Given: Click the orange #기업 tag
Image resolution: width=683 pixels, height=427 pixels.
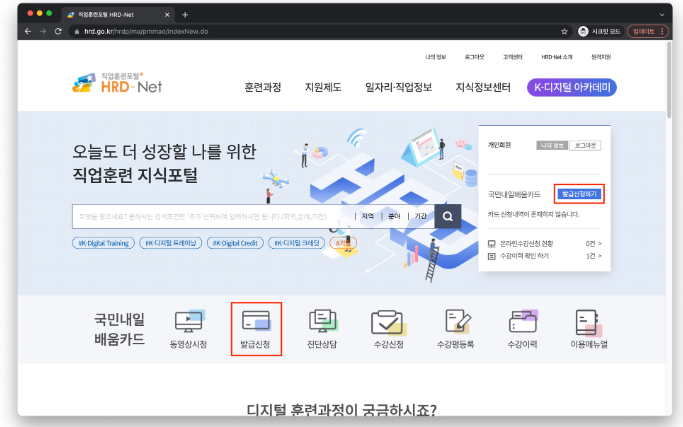Looking at the screenshot, I should pos(343,243).
